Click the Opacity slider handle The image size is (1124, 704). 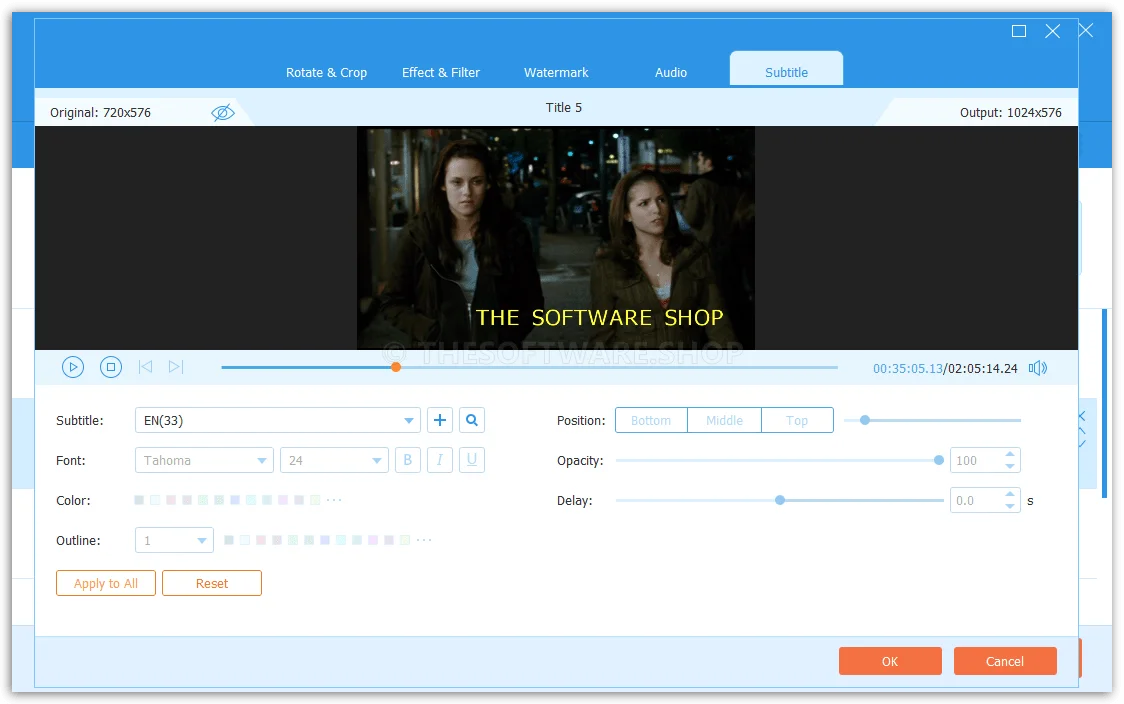point(939,460)
